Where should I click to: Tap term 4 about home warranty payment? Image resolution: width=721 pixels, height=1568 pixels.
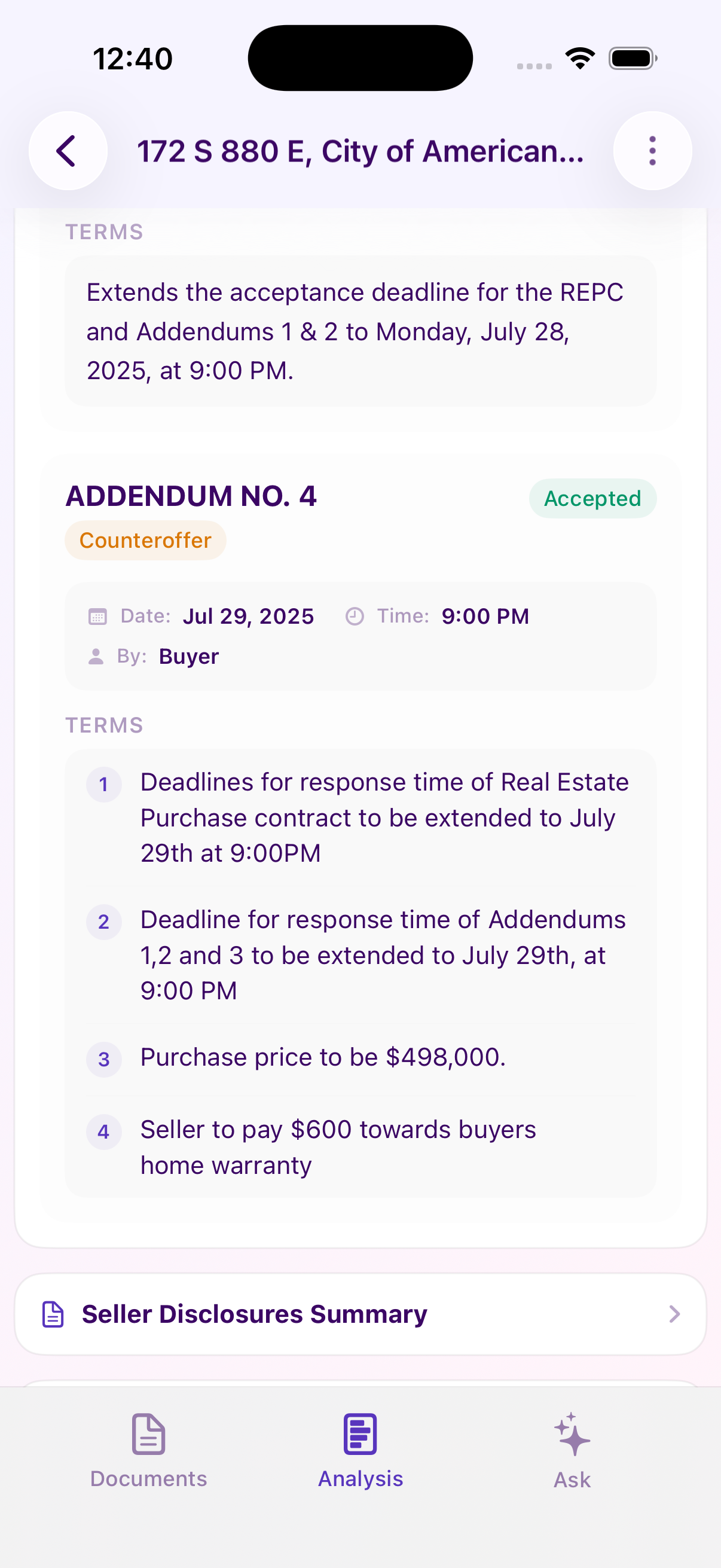point(338,1148)
